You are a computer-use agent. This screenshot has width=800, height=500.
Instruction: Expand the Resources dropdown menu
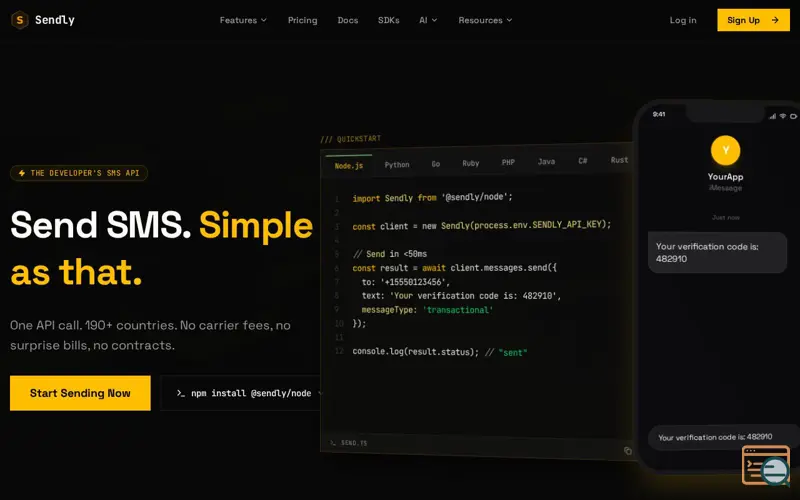(485, 20)
